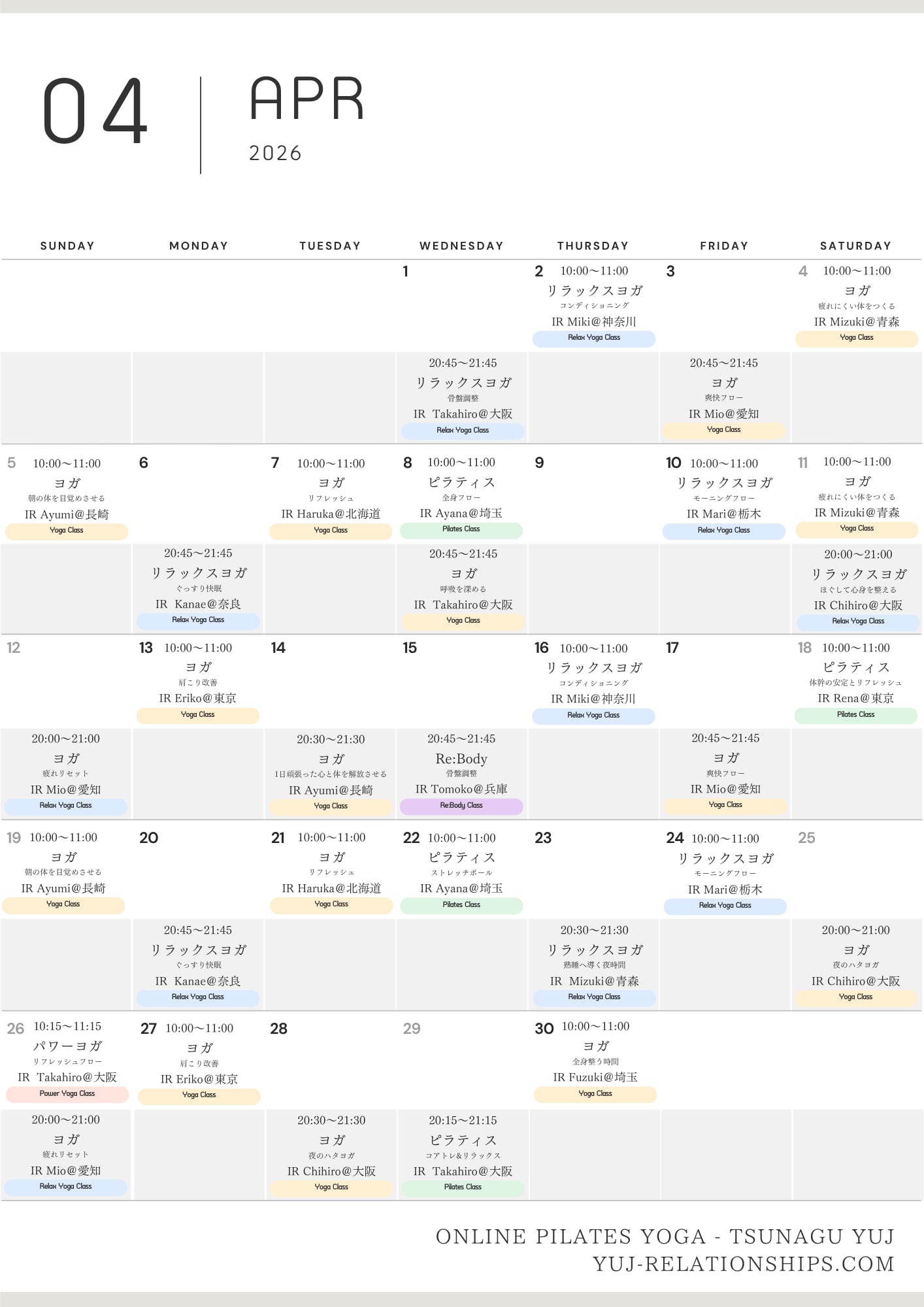Image resolution: width=924 pixels, height=1307 pixels.
Task: Click the 10:15～11:15 time on April 26
Action: pyautogui.click(x=67, y=1027)
